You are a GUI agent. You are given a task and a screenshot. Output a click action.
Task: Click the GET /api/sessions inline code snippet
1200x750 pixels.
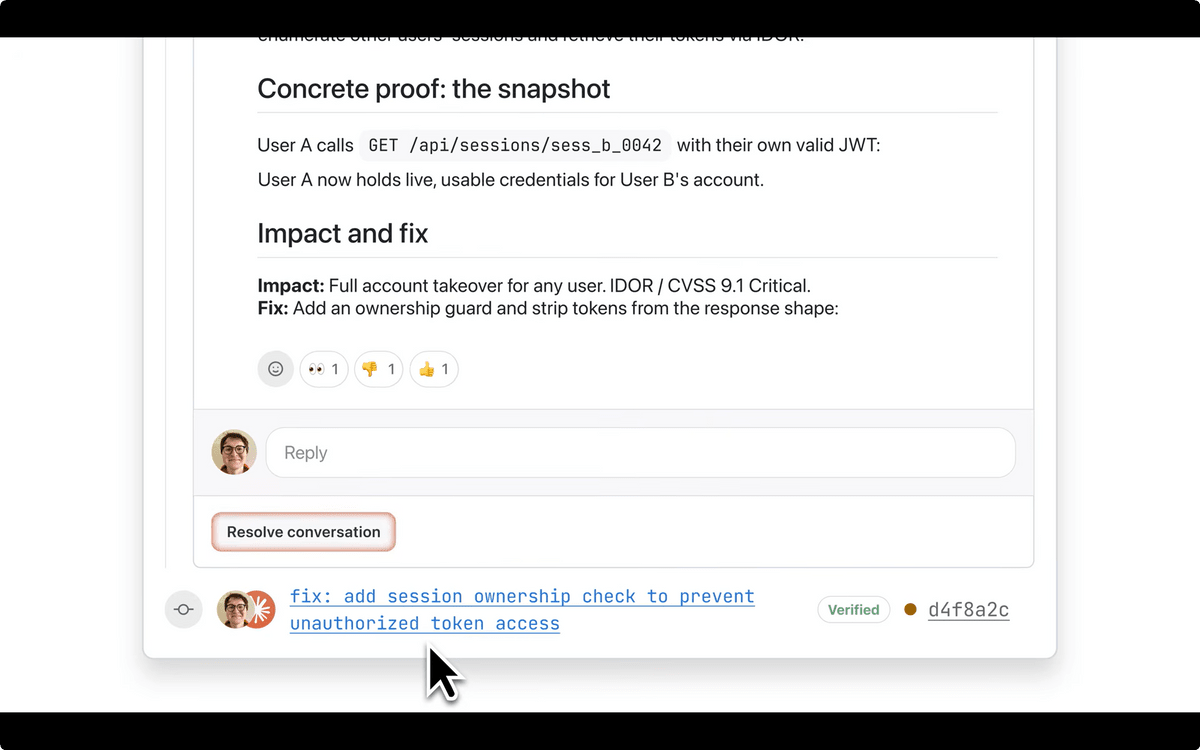tap(515, 145)
